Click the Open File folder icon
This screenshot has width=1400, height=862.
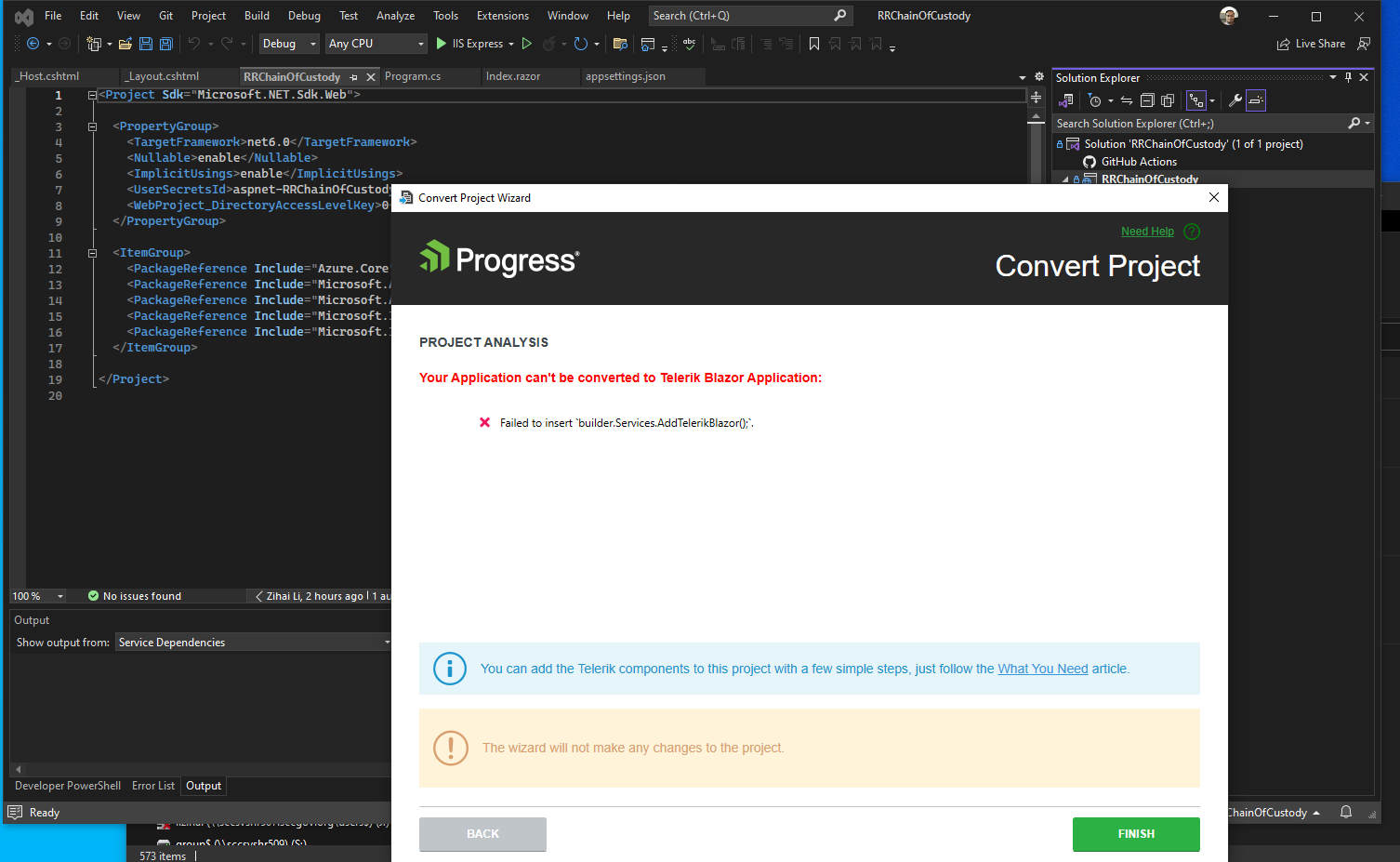point(125,44)
